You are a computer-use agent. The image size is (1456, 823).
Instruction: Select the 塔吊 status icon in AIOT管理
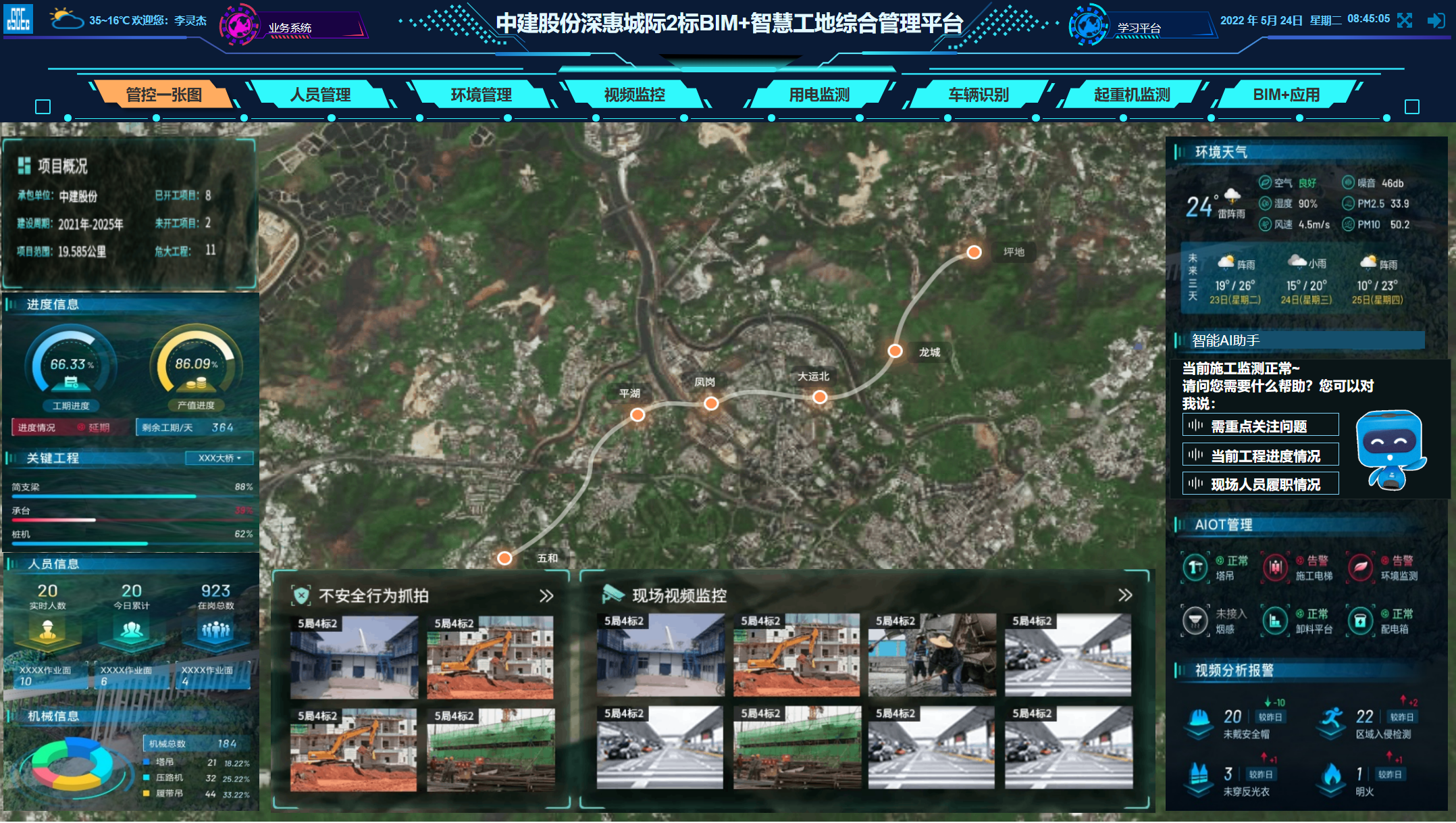pyautogui.click(x=1195, y=568)
